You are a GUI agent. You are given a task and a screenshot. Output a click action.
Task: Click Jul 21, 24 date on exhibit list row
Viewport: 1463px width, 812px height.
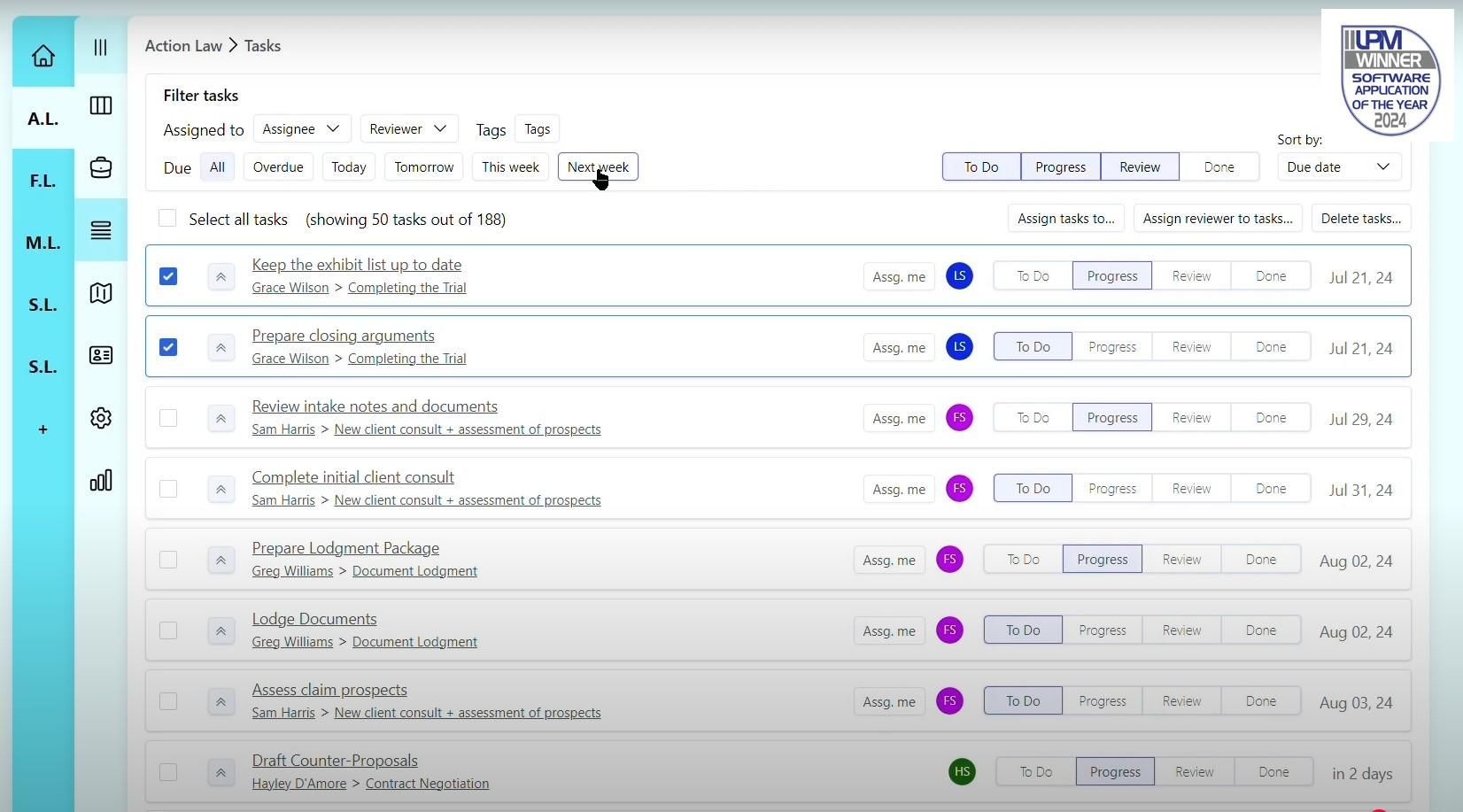tap(1360, 278)
